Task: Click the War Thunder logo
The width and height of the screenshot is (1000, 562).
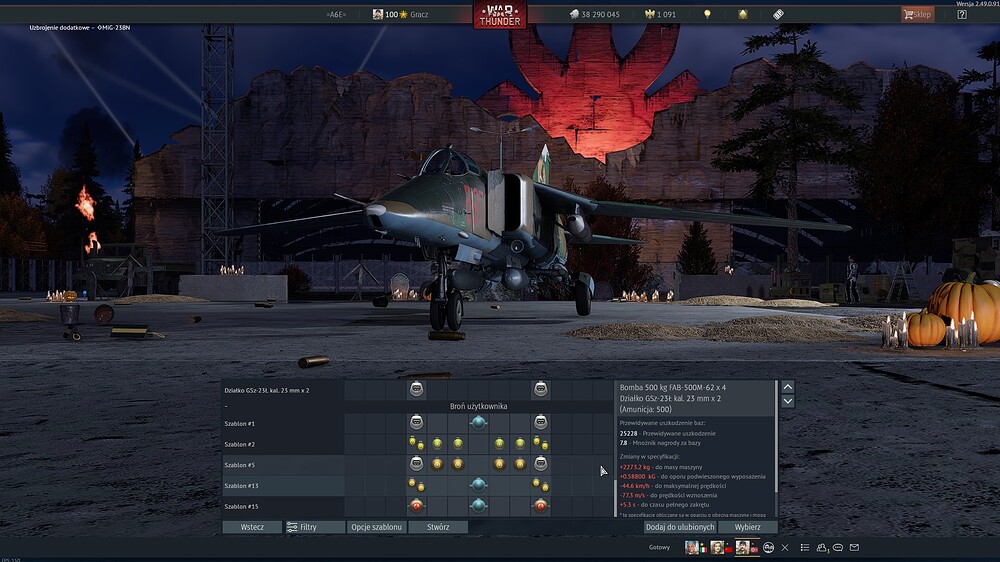Action: tap(500, 15)
